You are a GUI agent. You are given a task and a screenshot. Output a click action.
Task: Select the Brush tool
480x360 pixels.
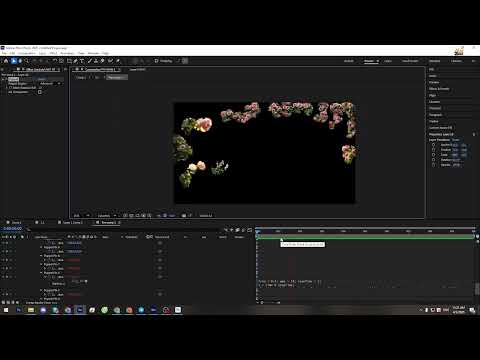pos(90,61)
